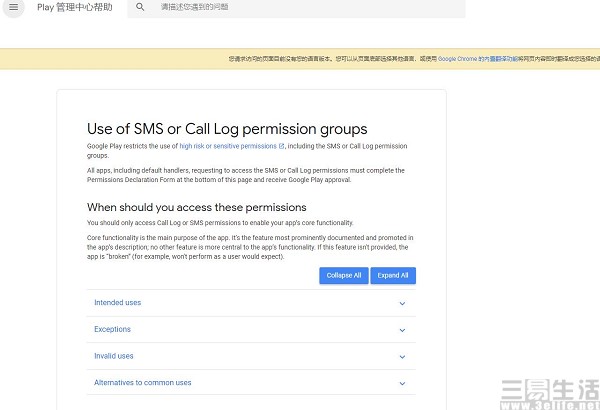Expand Alternatives to common uses label
This screenshot has height=410, width=600.
point(142,383)
